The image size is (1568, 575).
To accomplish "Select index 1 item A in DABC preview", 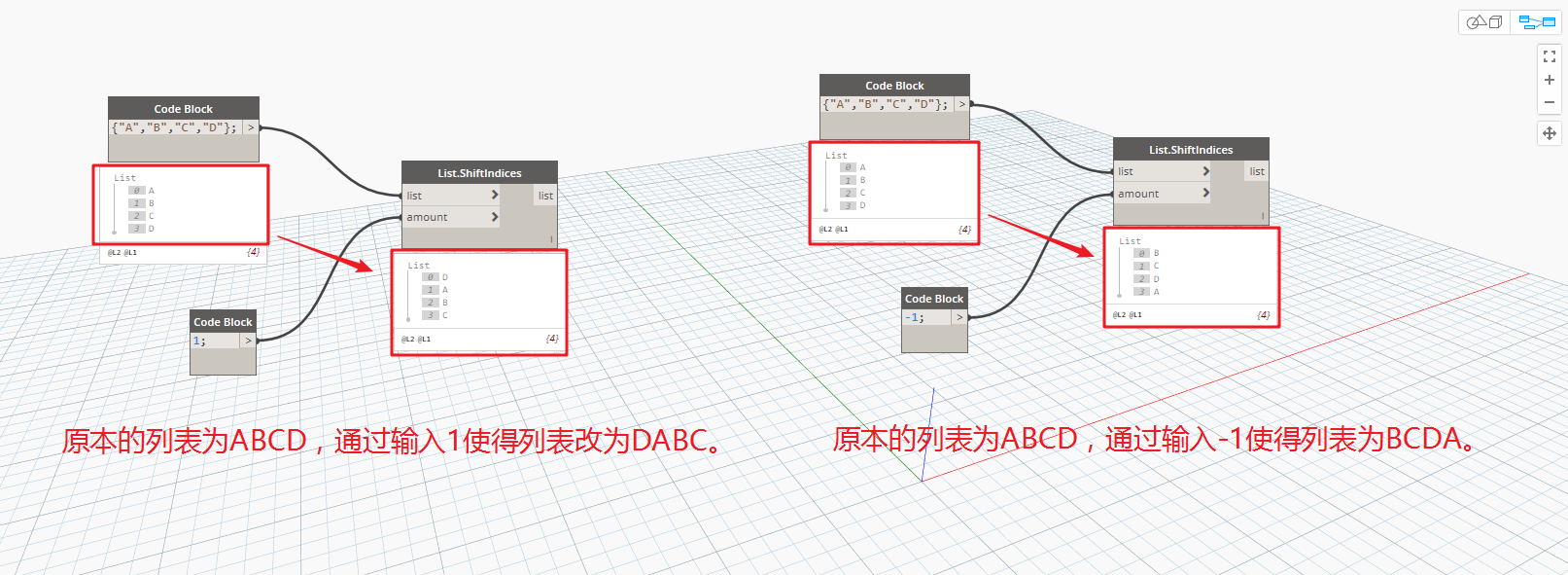I will pos(436,290).
